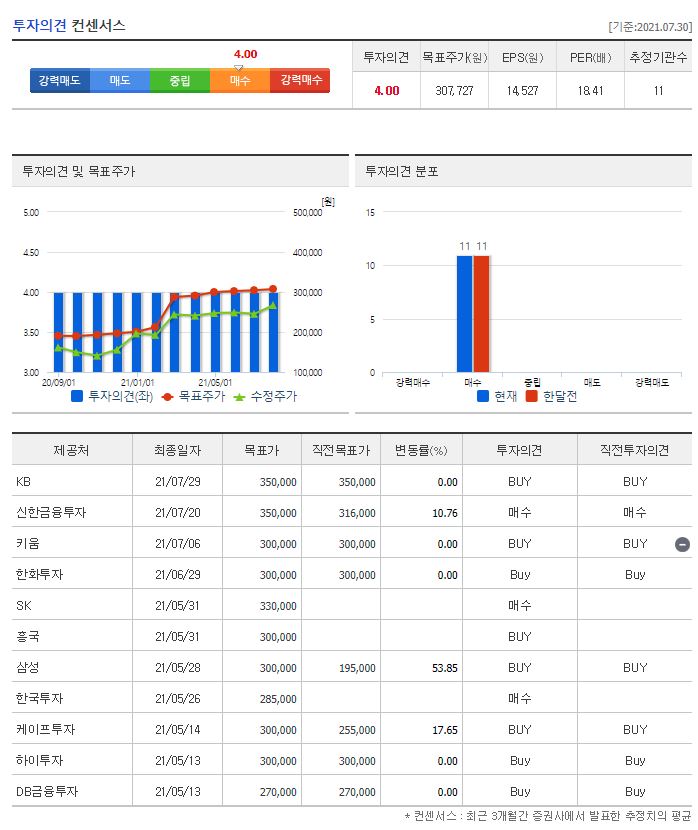
Task: Select the KB provider row name
Action: click(23, 482)
